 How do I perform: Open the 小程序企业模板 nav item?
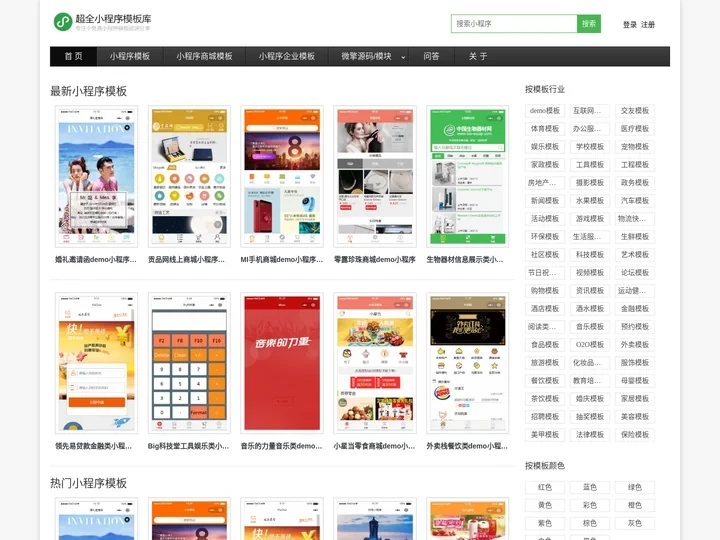[x=287, y=56]
